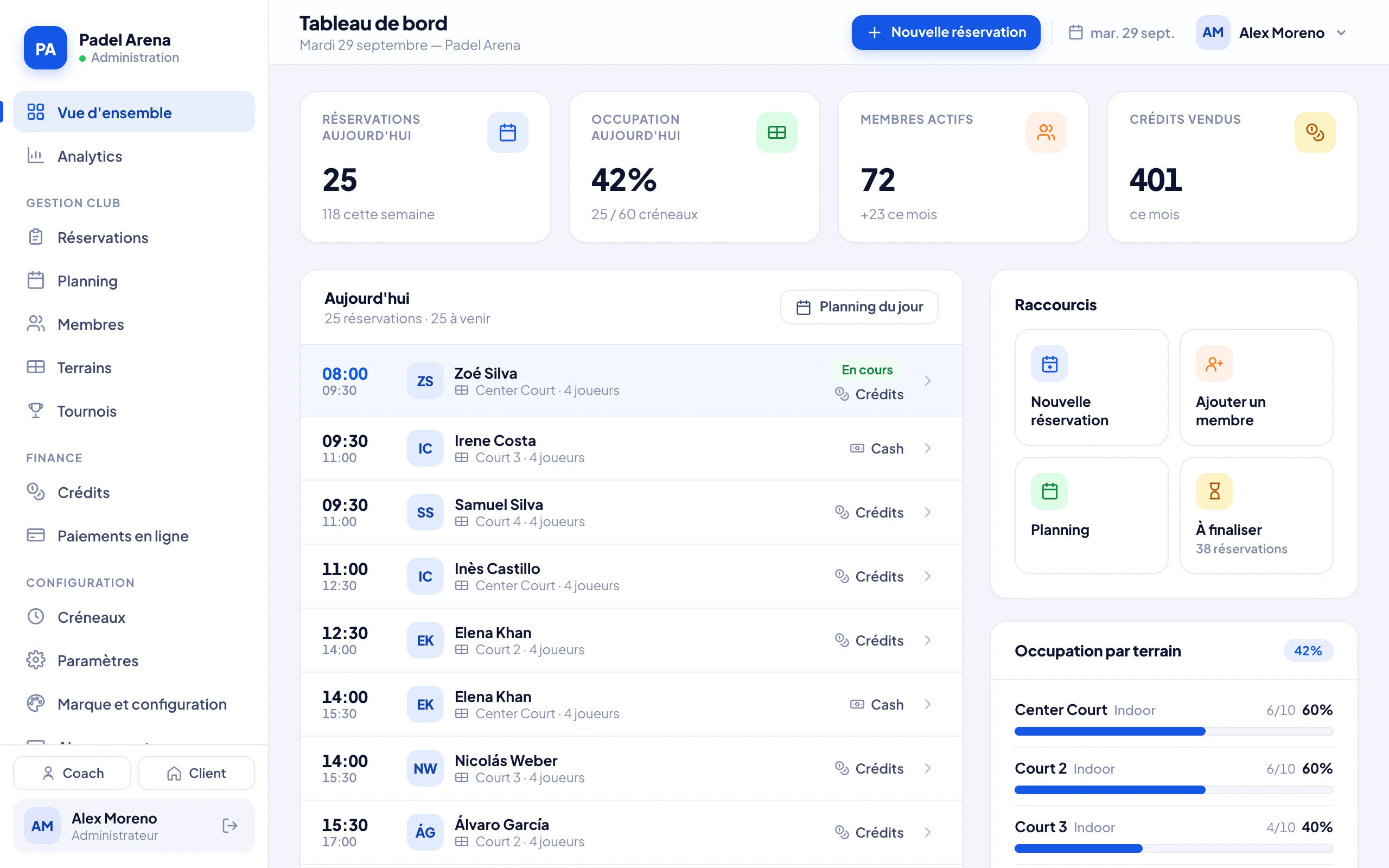
Task: Click the log out icon beside Alex Moreno
Action: click(230, 826)
